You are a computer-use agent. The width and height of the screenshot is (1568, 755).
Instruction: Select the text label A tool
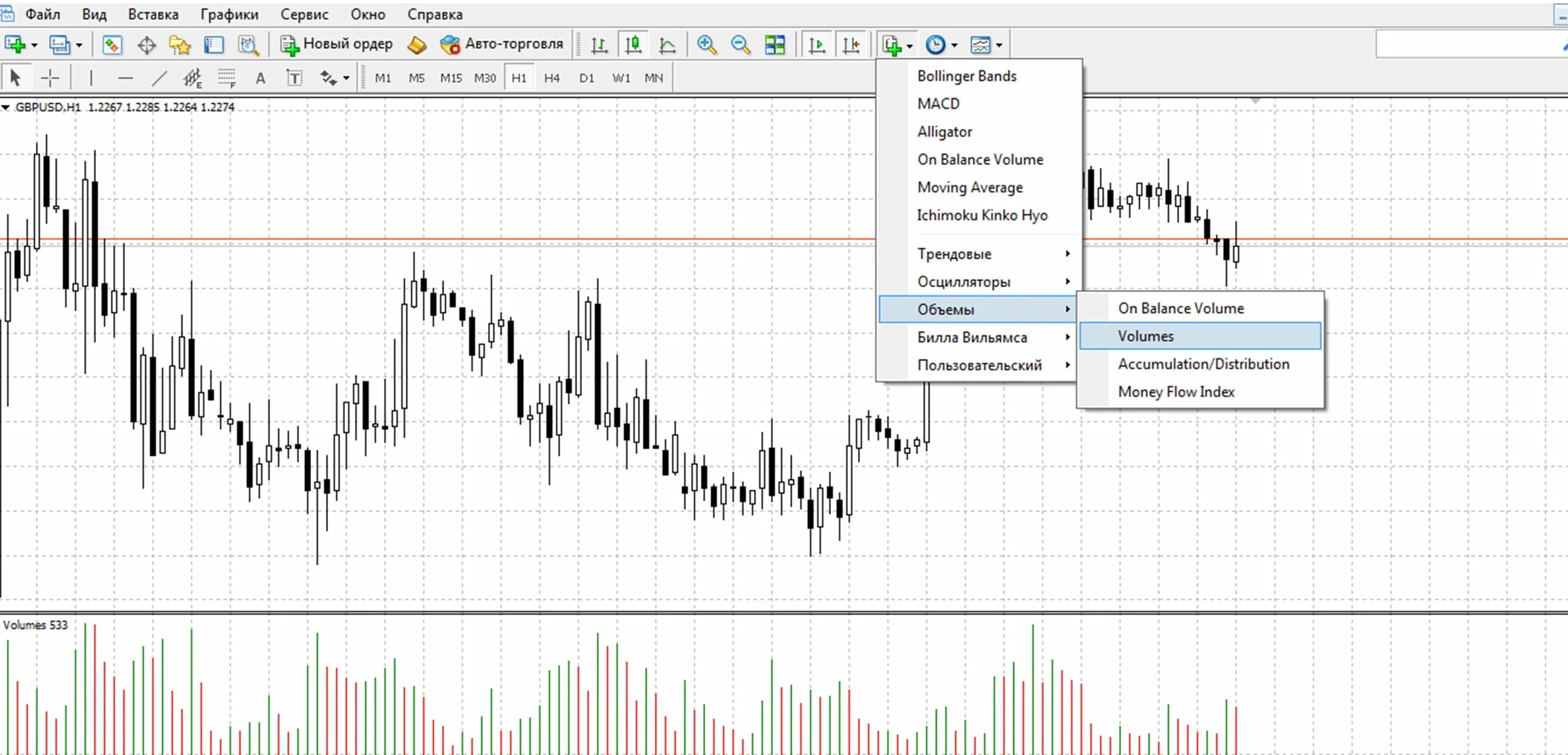pyautogui.click(x=260, y=78)
